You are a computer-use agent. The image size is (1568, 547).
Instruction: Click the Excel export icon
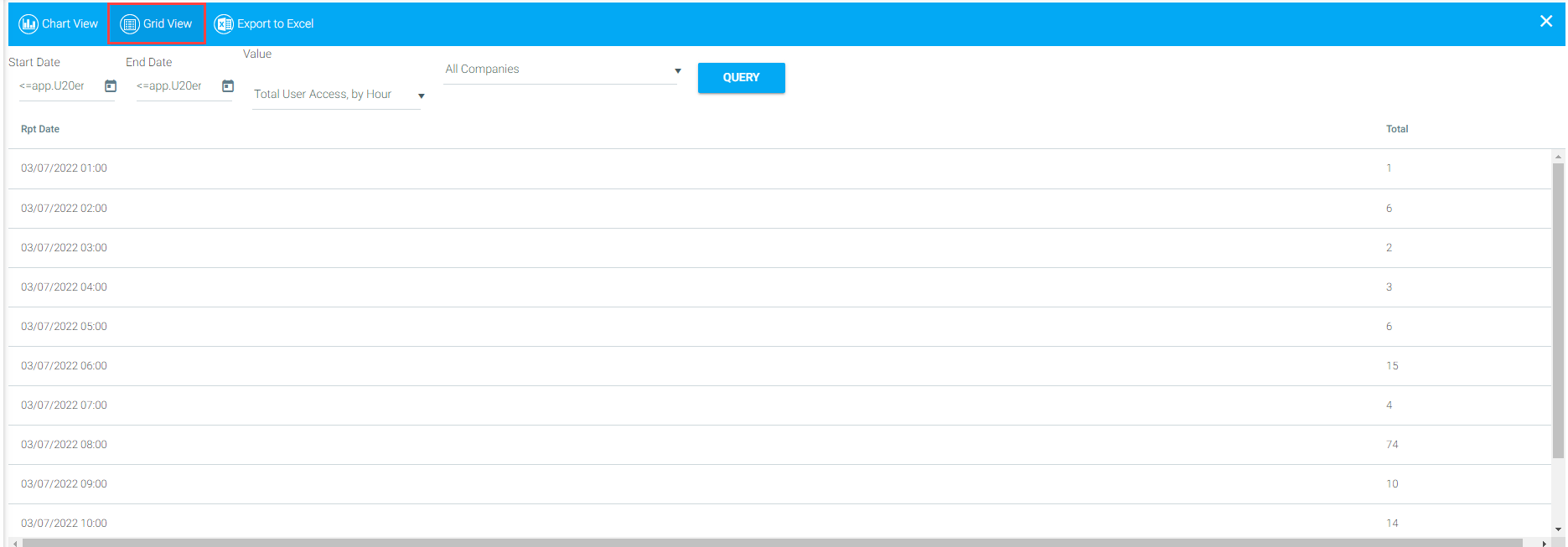pos(224,24)
